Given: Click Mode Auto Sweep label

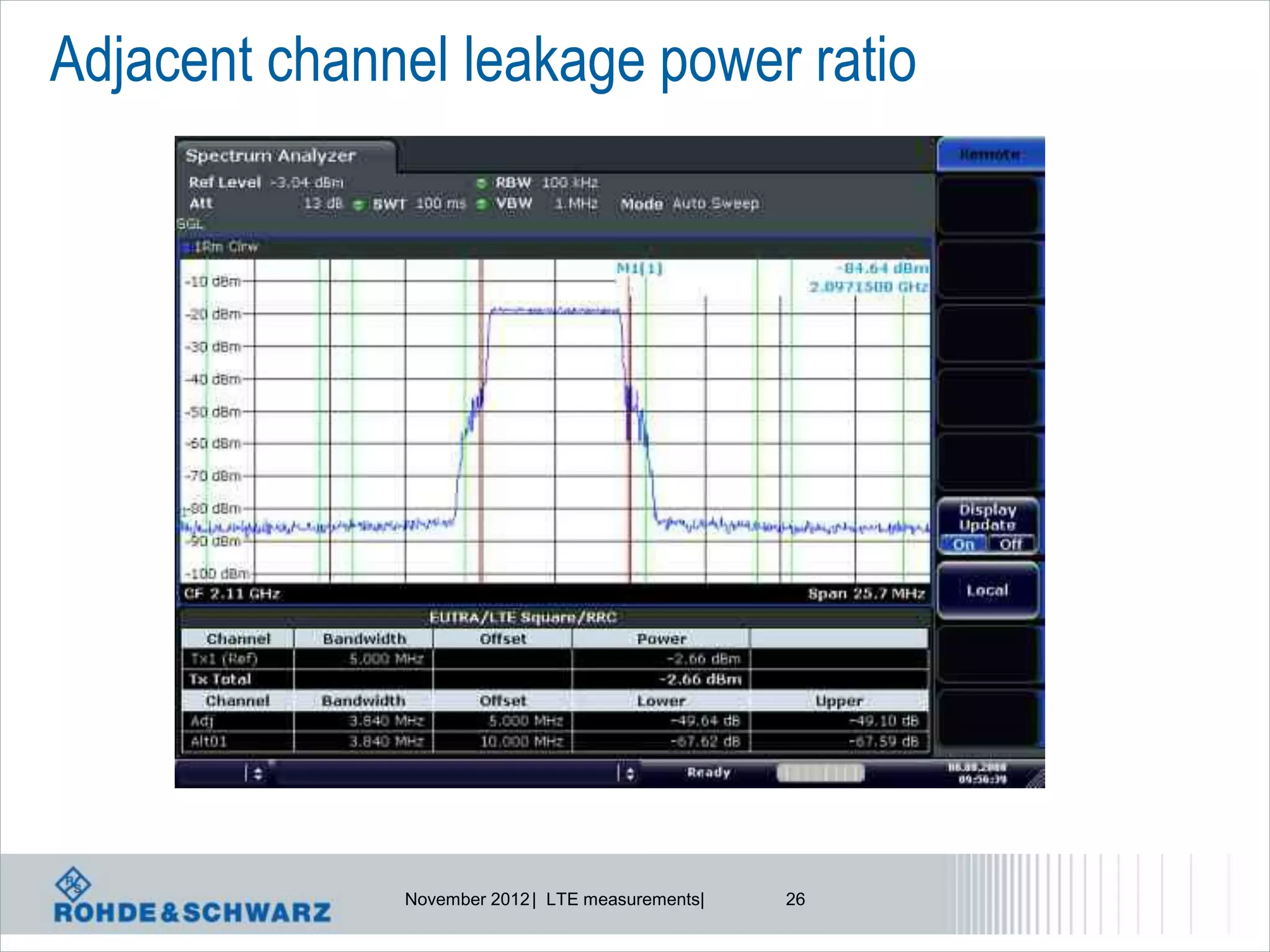Looking at the screenshot, I should pyautogui.click(x=690, y=204).
